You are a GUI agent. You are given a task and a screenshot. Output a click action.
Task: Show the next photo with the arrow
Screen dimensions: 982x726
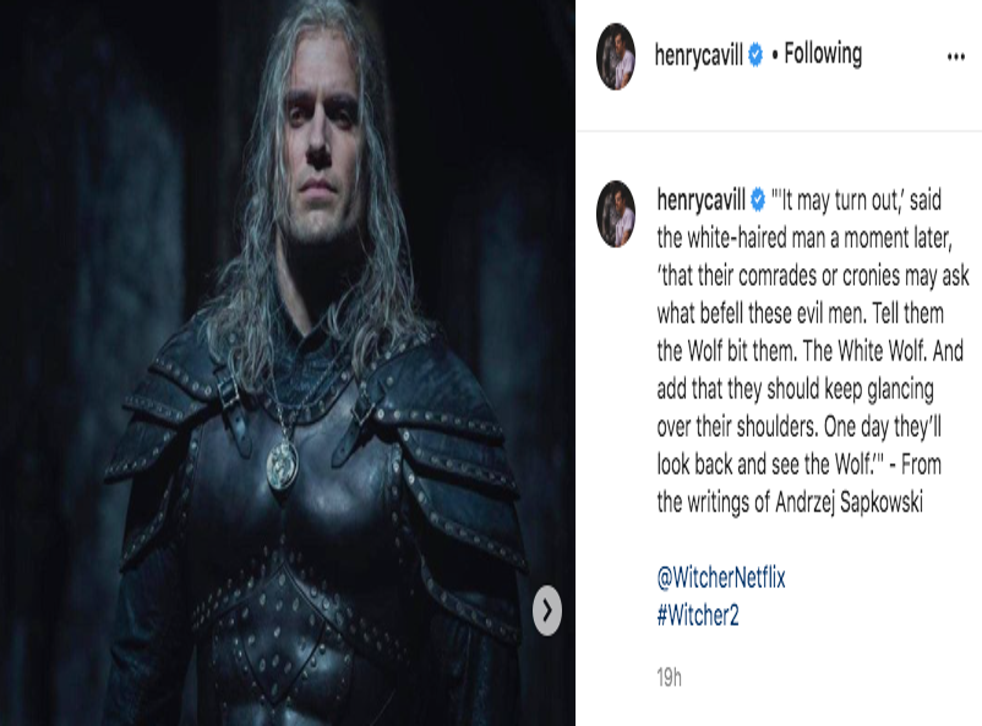pyautogui.click(x=547, y=610)
